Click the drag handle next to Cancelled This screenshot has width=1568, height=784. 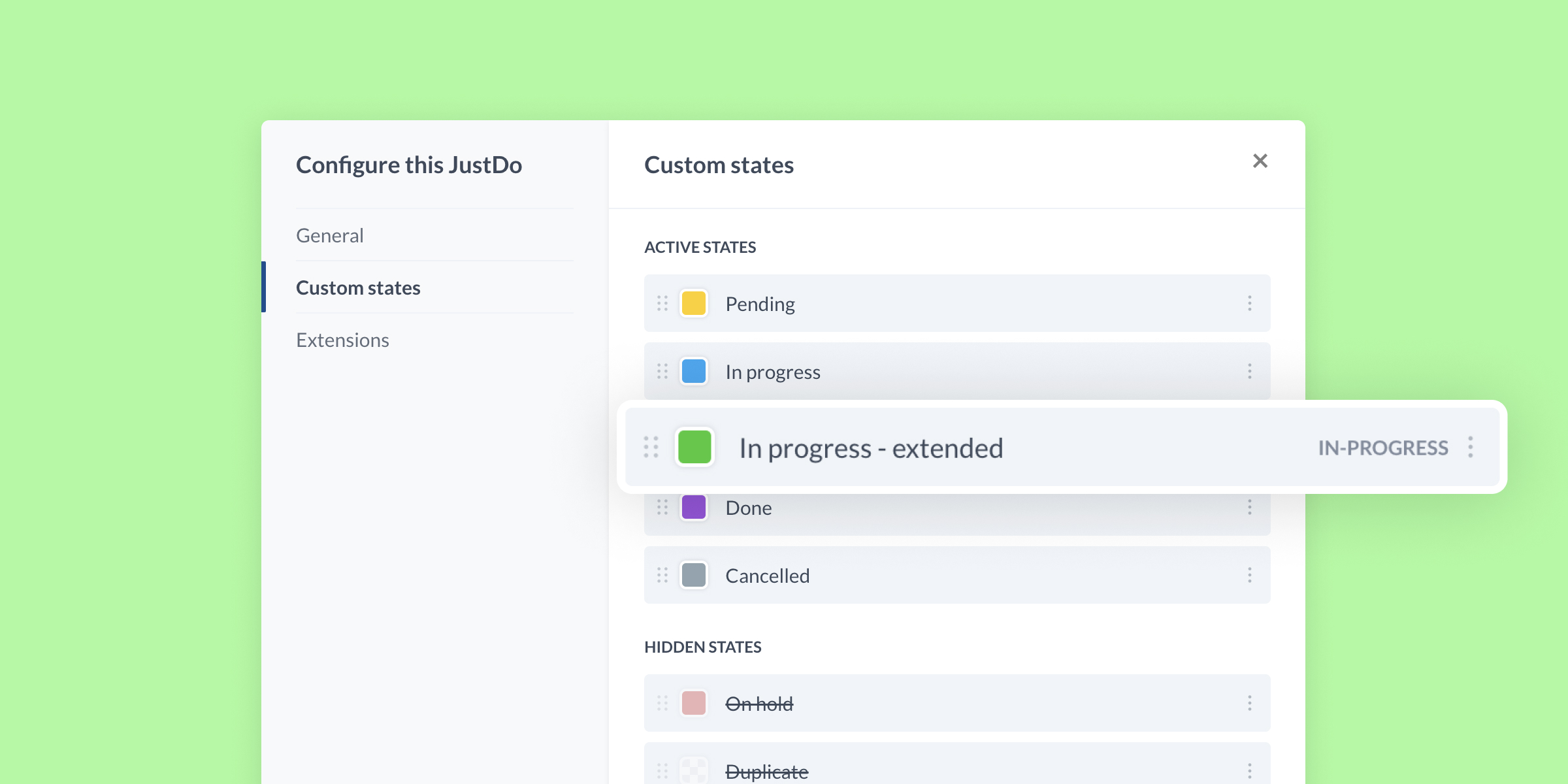(x=662, y=575)
